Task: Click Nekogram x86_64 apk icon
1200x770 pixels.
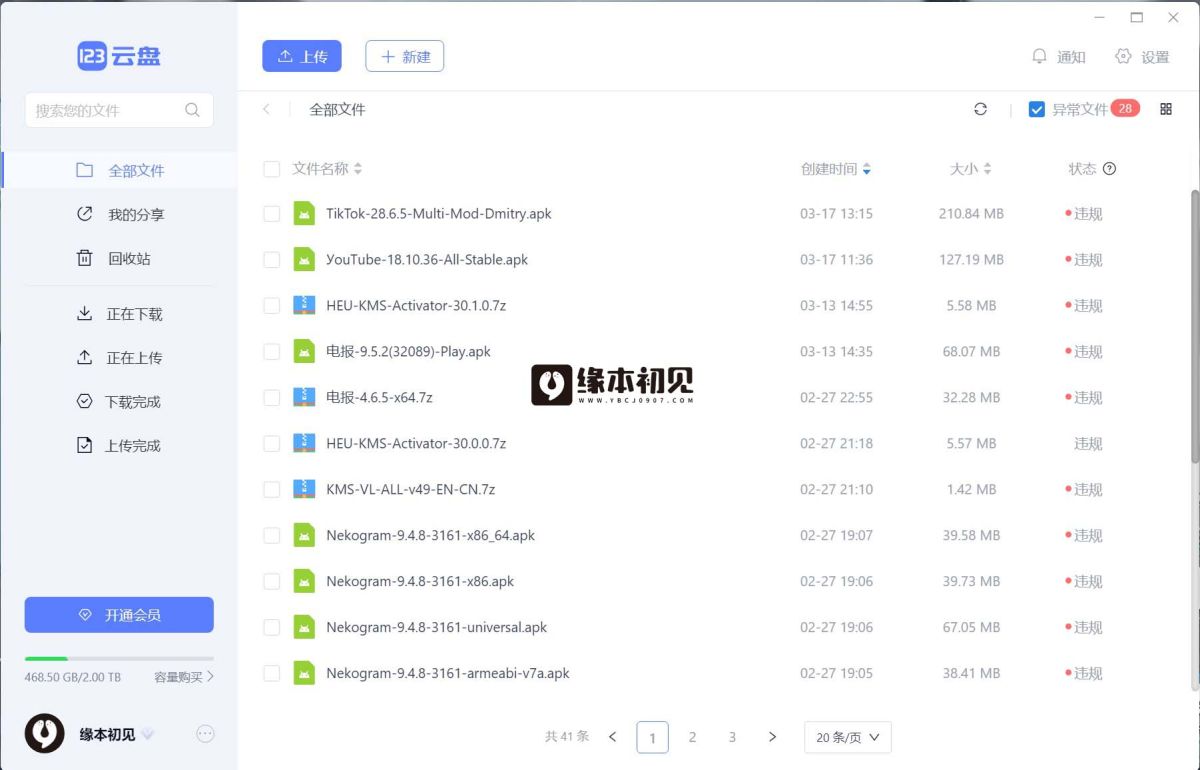Action: pos(304,535)
